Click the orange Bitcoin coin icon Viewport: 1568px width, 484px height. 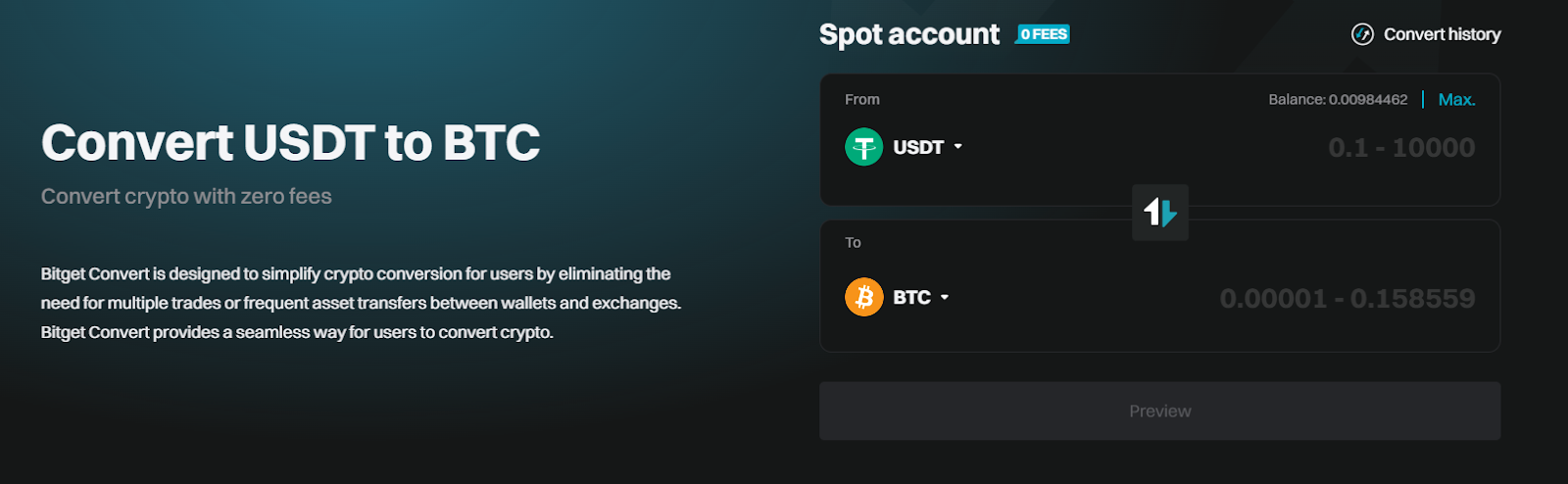pos(863,297)
